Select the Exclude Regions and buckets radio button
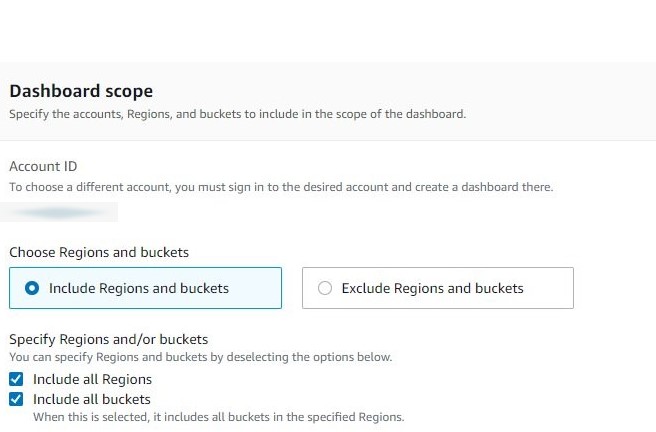656x432 pixels. tap(324, 288)
